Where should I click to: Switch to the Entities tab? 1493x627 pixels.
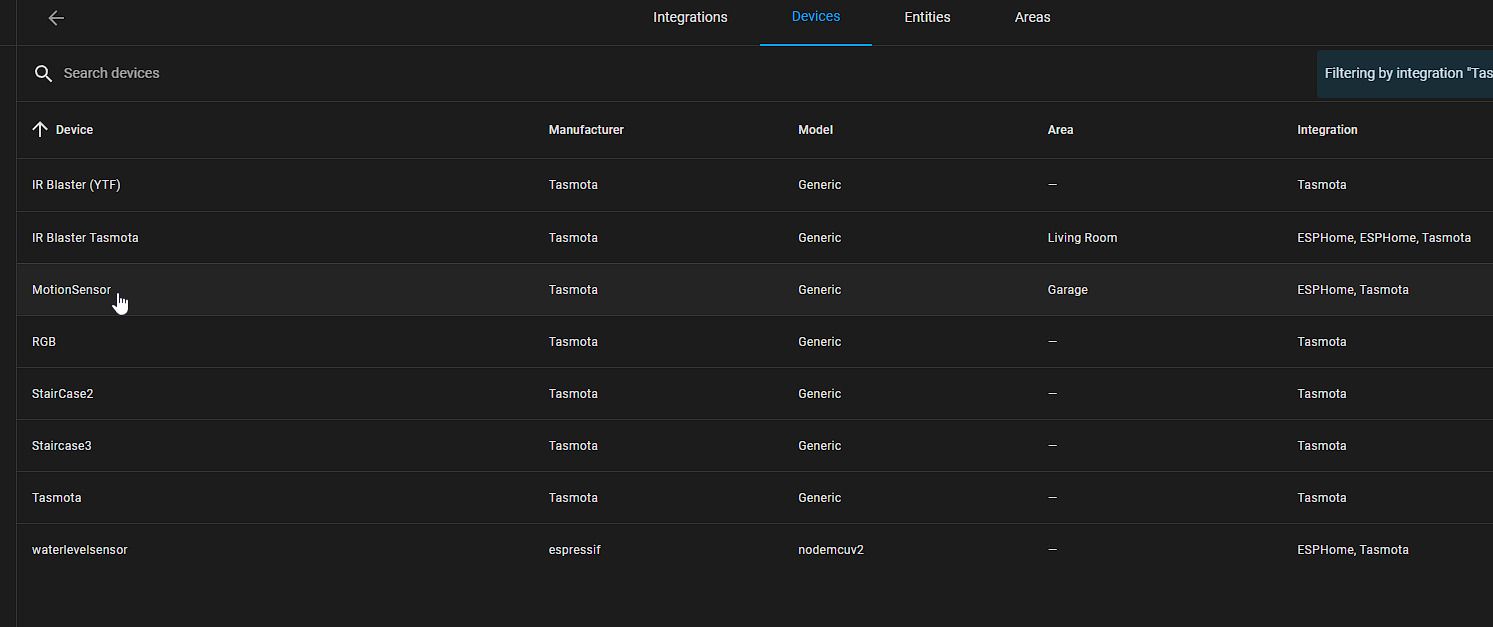(x=927, y=17)
